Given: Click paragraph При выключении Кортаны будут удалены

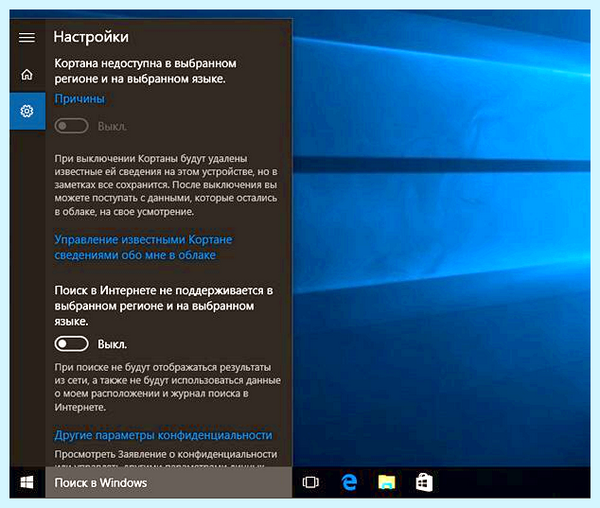Looking at the screenshot, I should point(166,185).
